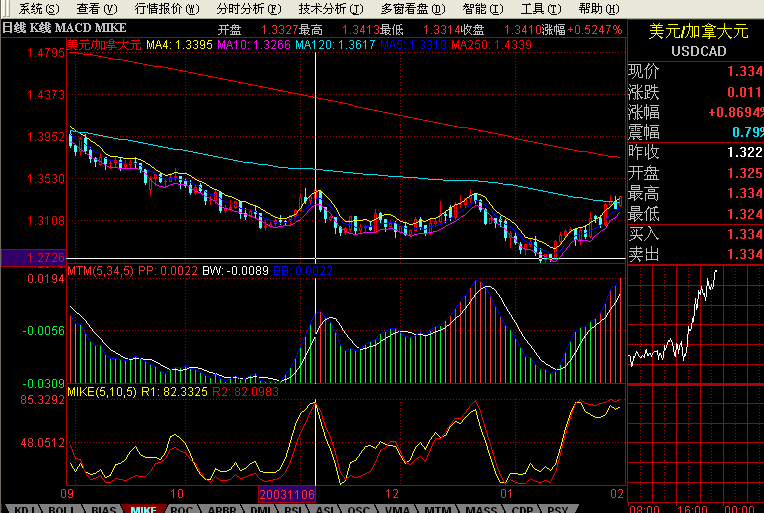Image resolution: width=764 pixels, height=513 pixels.
Task: Click the MA4: 1.3395 moving average label
Action: [179, 45]
